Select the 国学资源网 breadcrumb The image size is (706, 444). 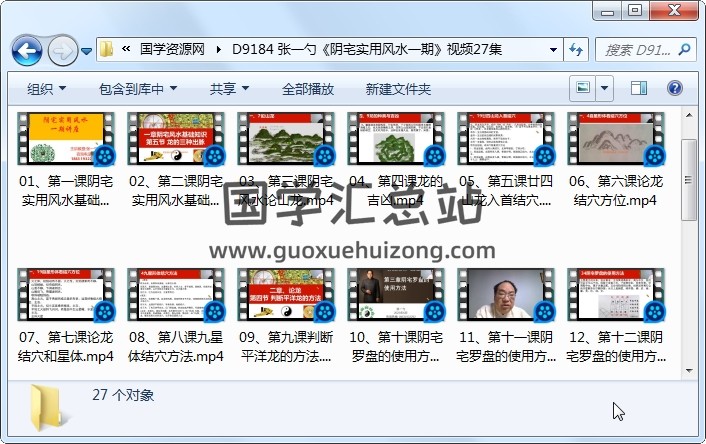coord(172,49)
